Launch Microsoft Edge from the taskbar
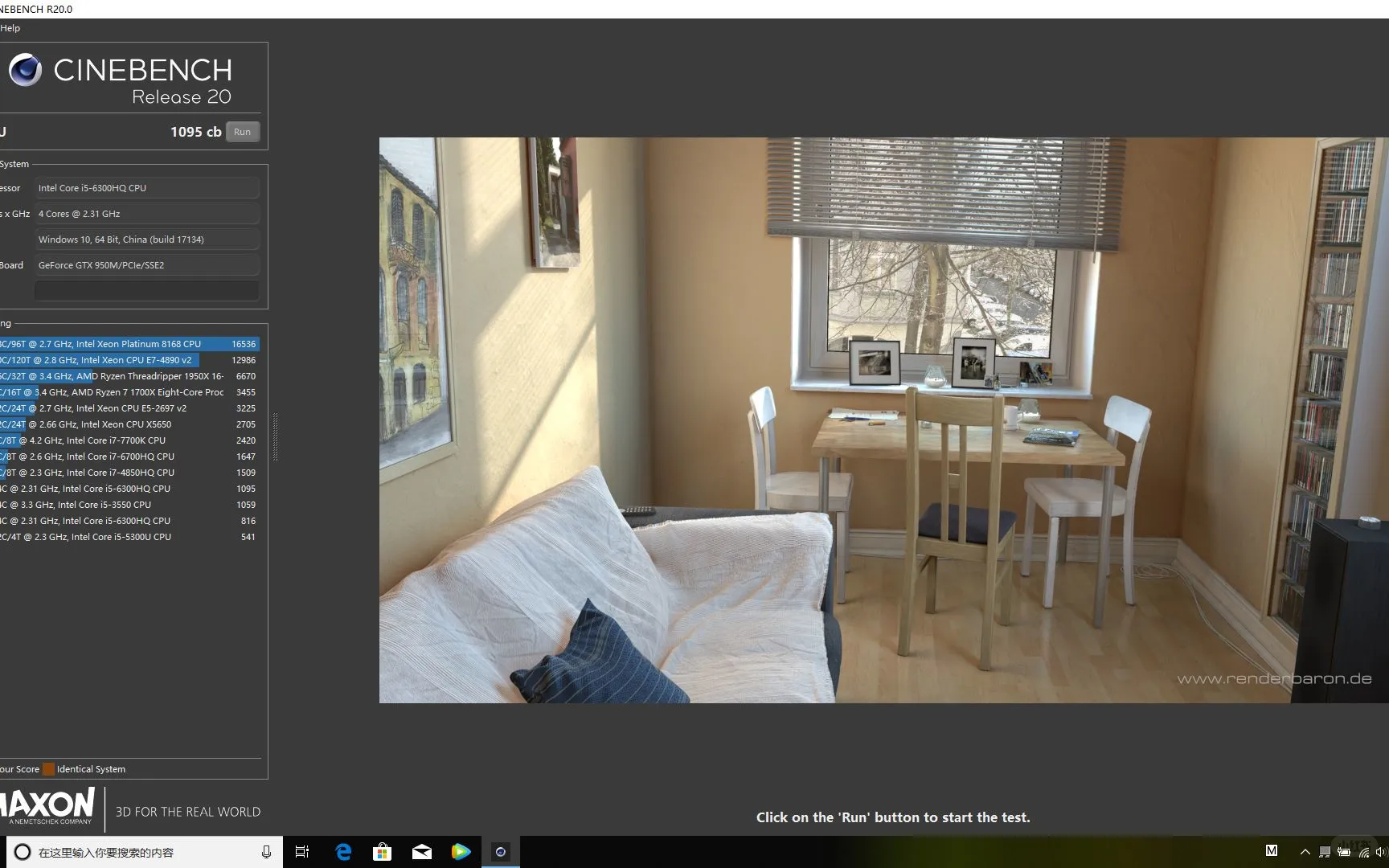Image resolution: width=1389 pixels, height=868 pixels. pyautogui.click(x=343, y=852)
